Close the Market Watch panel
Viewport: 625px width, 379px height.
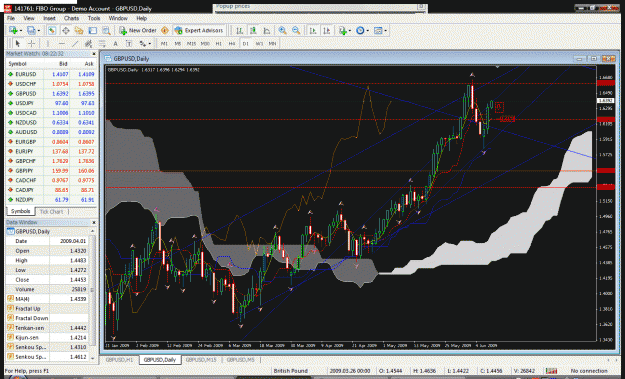[x=94, y=54]
